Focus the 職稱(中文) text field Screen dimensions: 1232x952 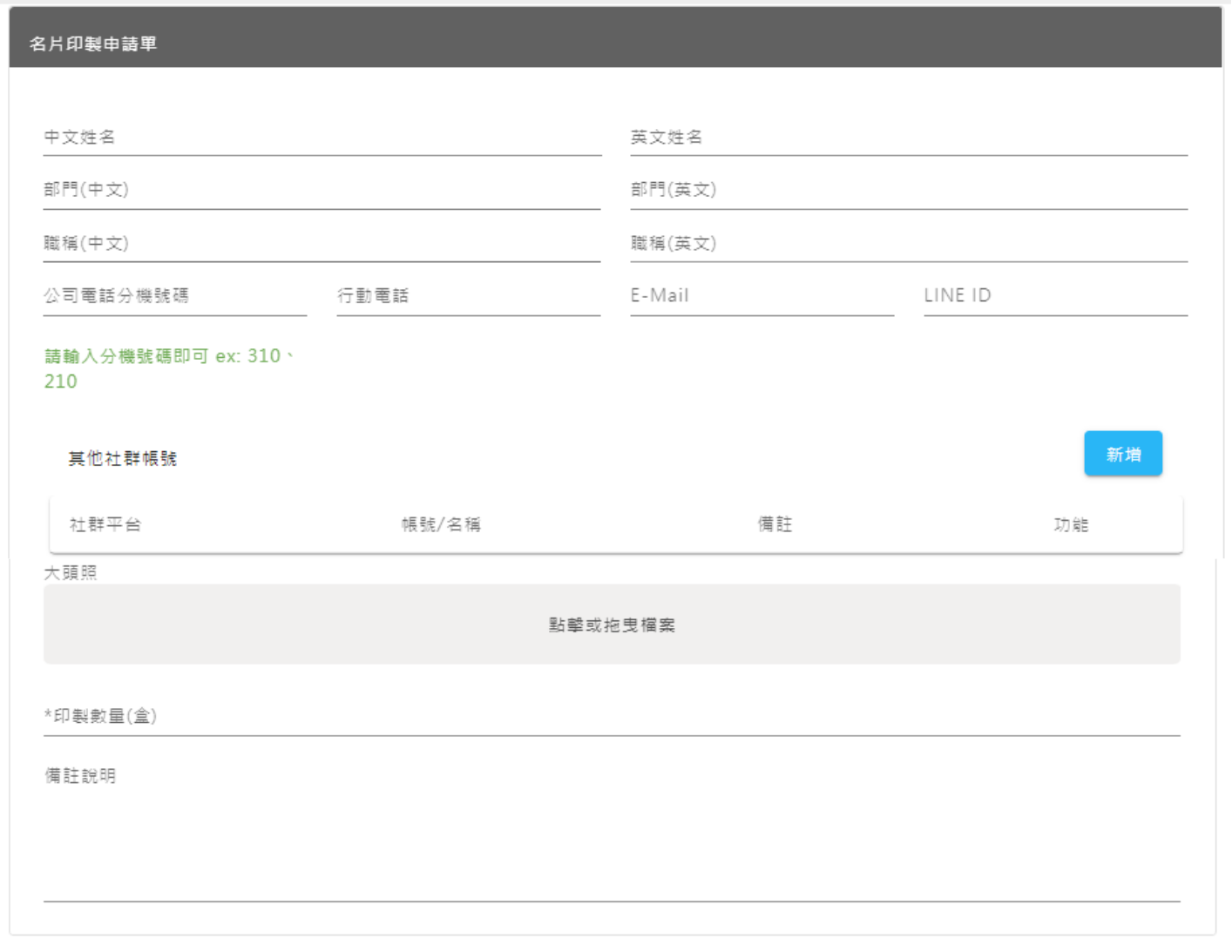tap(322, 244)
